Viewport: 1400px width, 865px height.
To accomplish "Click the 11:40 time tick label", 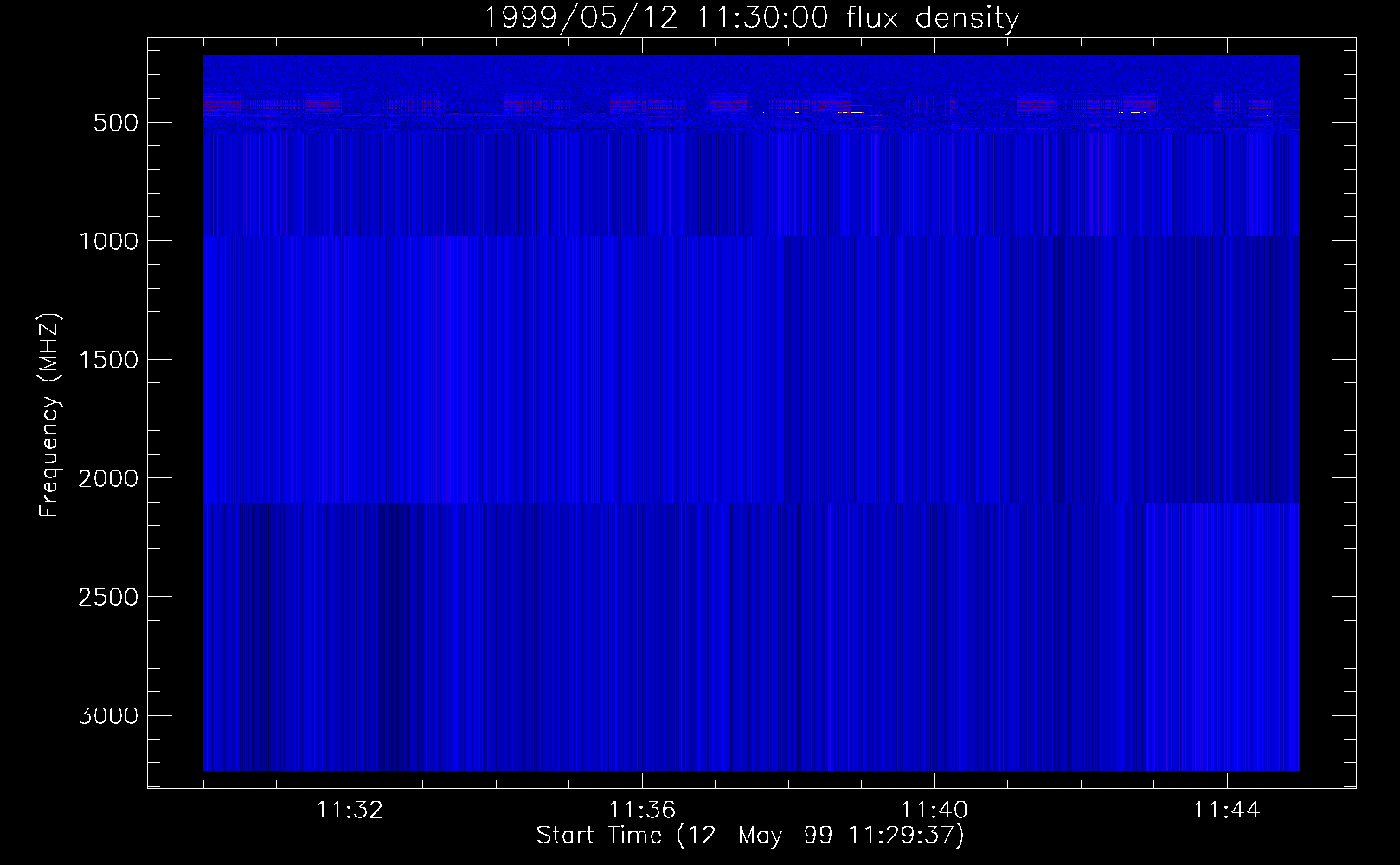I will (934, 811).
